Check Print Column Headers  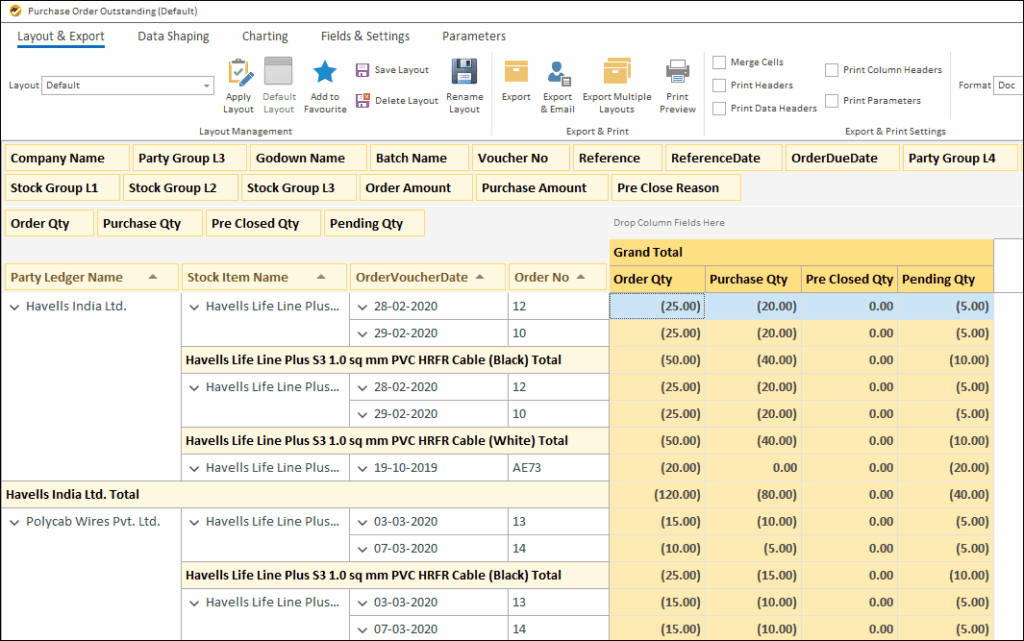(832, 70)
